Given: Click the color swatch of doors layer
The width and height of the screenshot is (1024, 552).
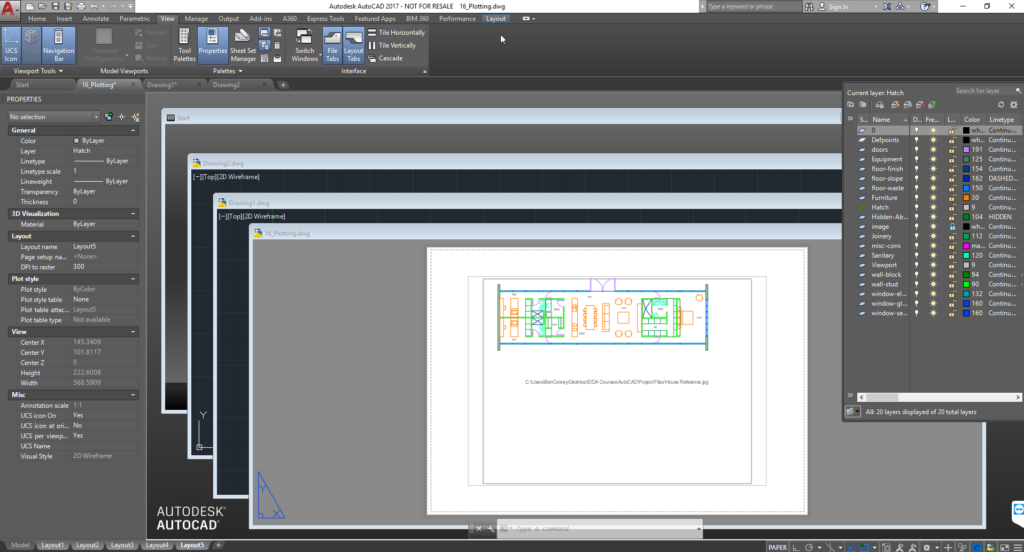Looking at the screenshot, I should click(x=967, y=150).
